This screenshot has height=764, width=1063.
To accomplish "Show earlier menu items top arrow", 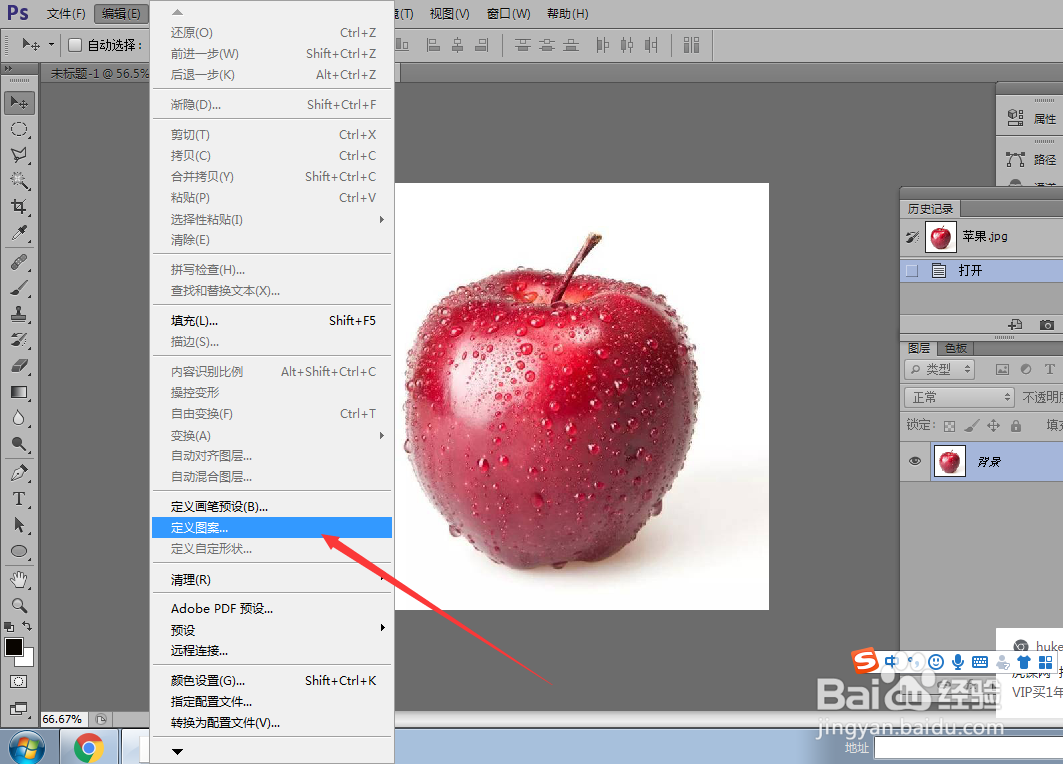I will [178, 12].
